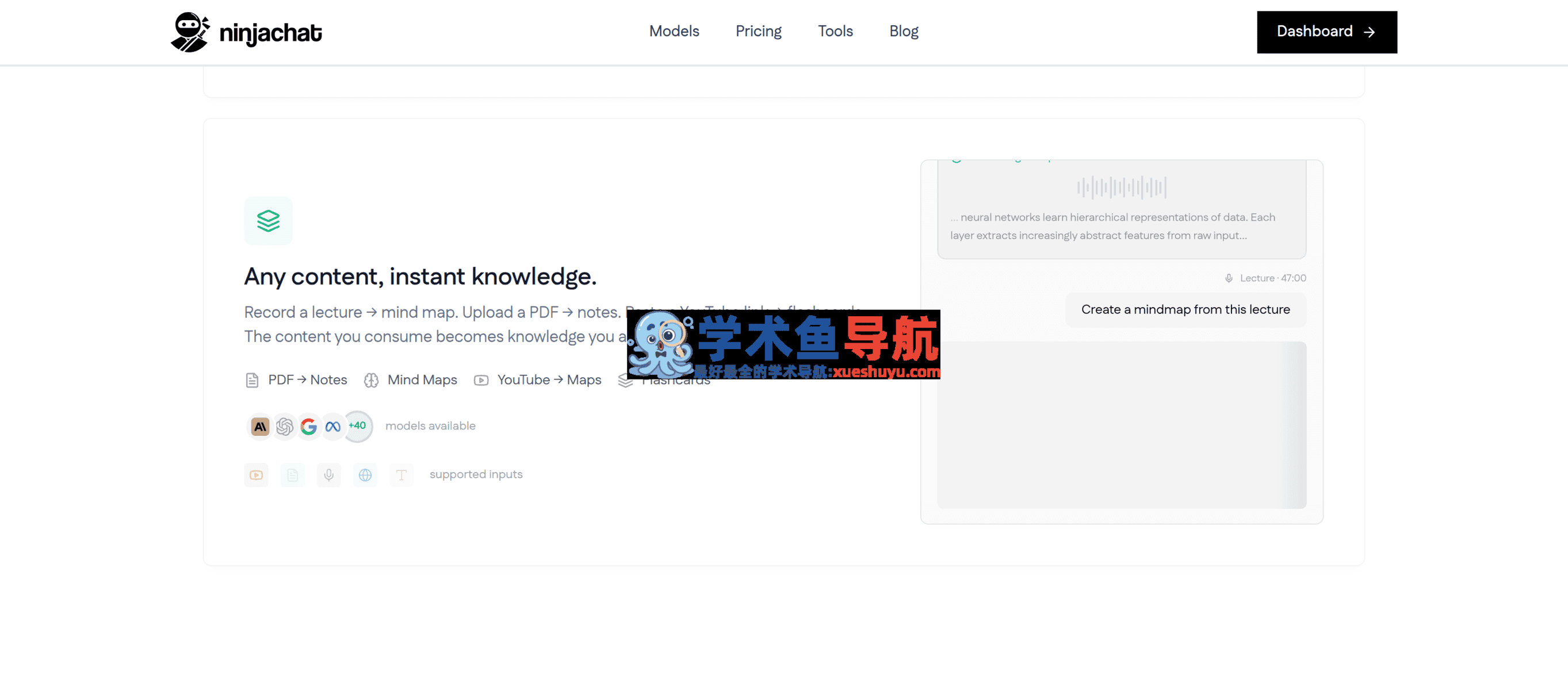Click the ninjachat wordmark text

(x=270, y=33)
